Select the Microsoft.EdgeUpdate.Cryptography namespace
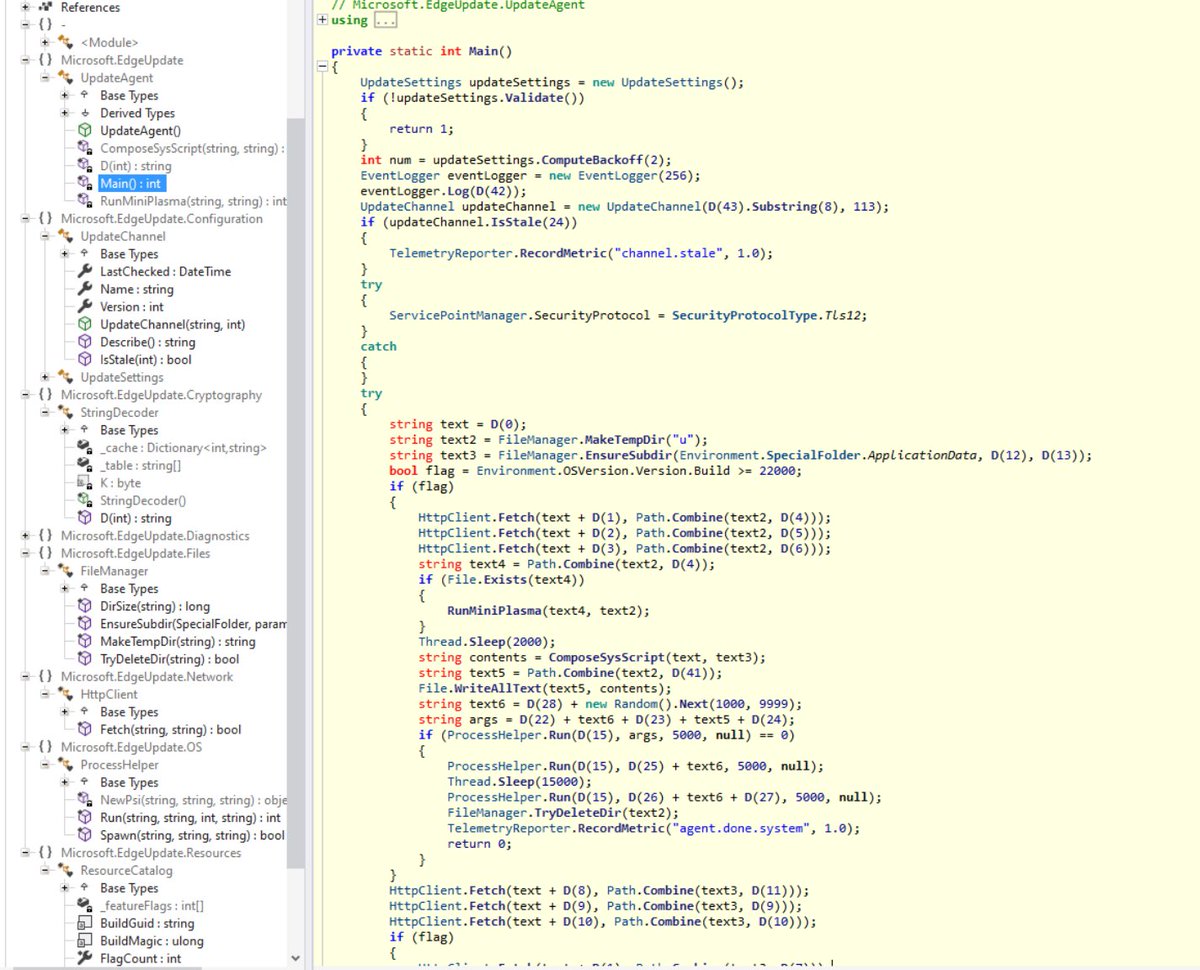The width and height of the screenshot is (1200, 970). coord(161,395)
